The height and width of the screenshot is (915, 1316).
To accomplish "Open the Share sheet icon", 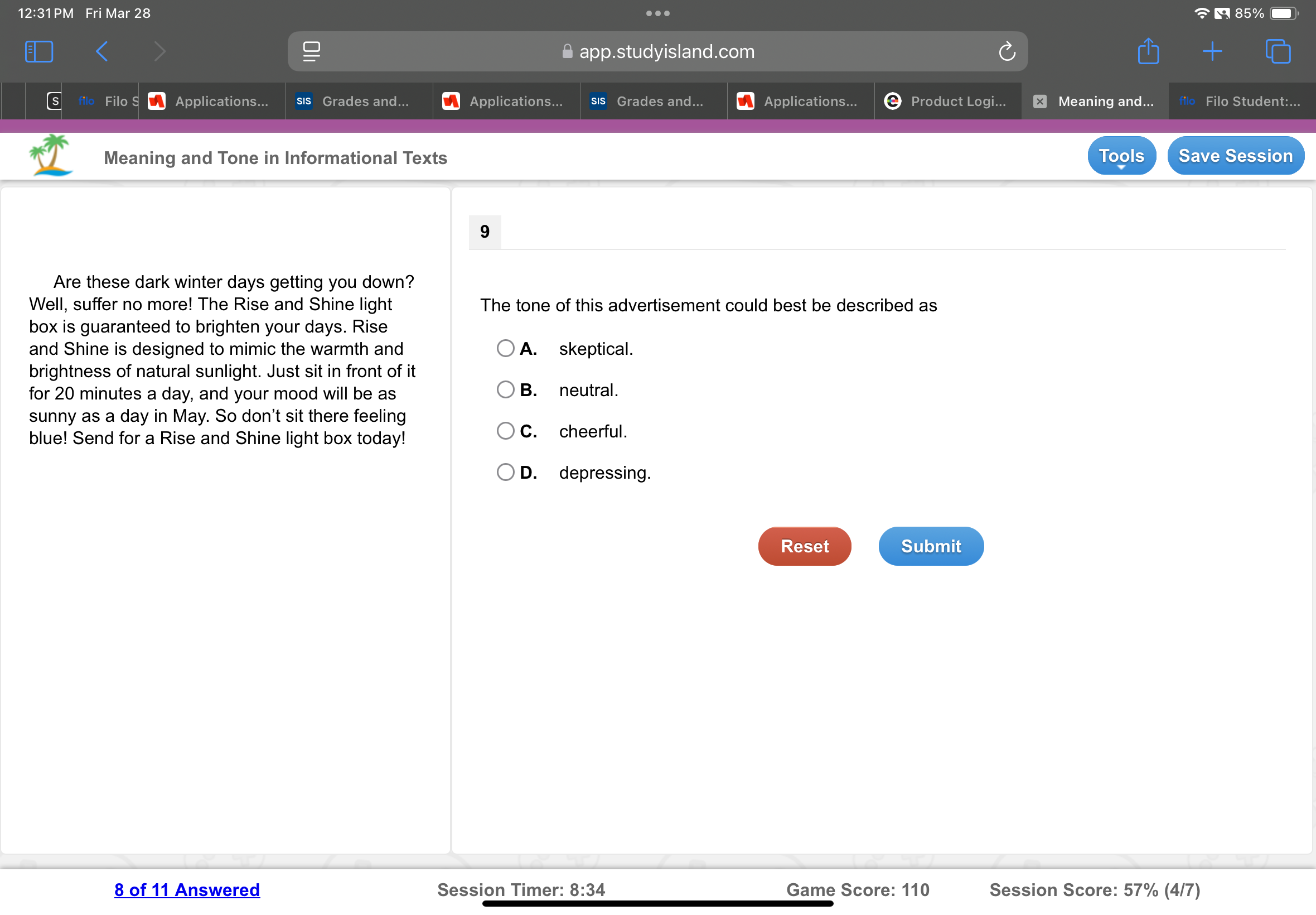I will (1148, 51).
